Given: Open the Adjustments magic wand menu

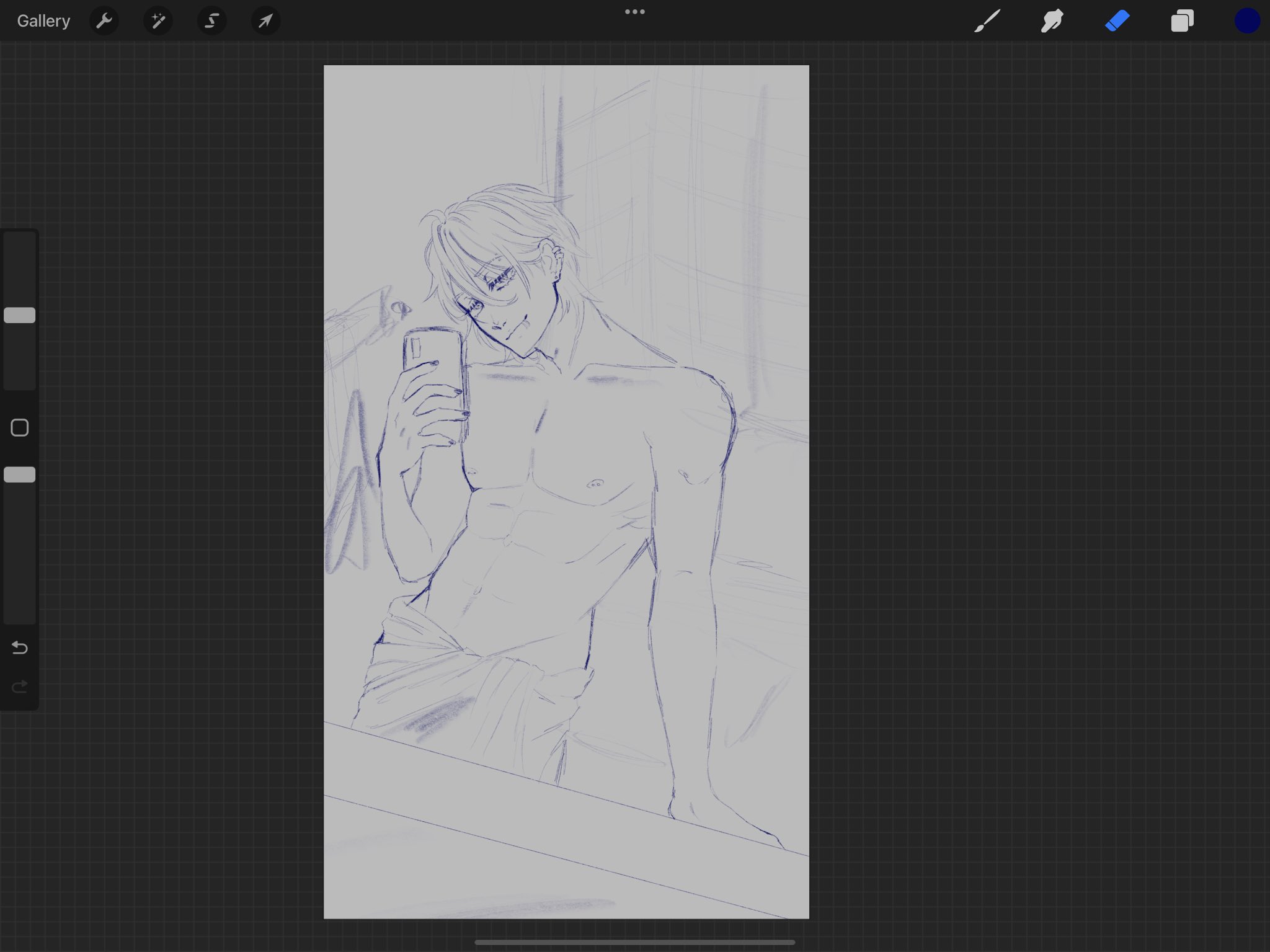Looking at the screenshot, I should (158, 21).
